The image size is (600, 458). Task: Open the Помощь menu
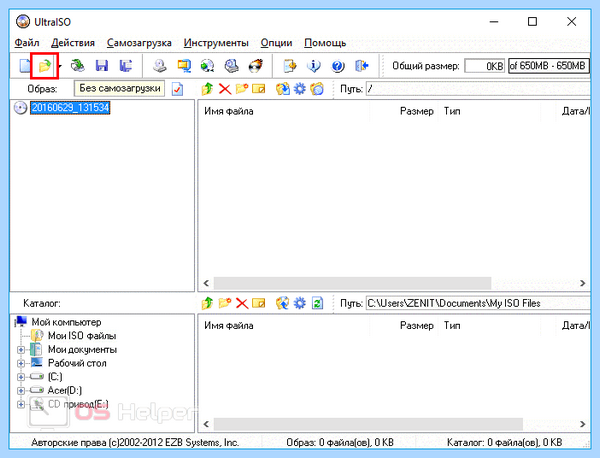point(325,42)
